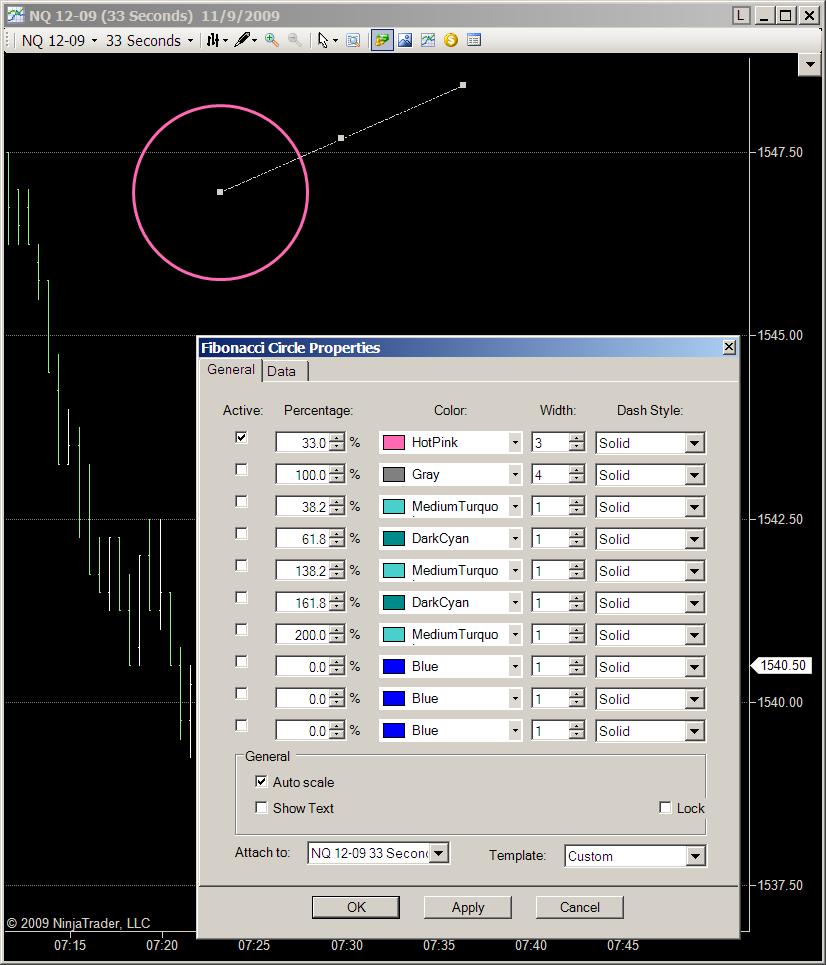This screenshot has height=965, width=826.
Task: Toggle the Auto scale checkbox
Action: [x=261, y=782]
